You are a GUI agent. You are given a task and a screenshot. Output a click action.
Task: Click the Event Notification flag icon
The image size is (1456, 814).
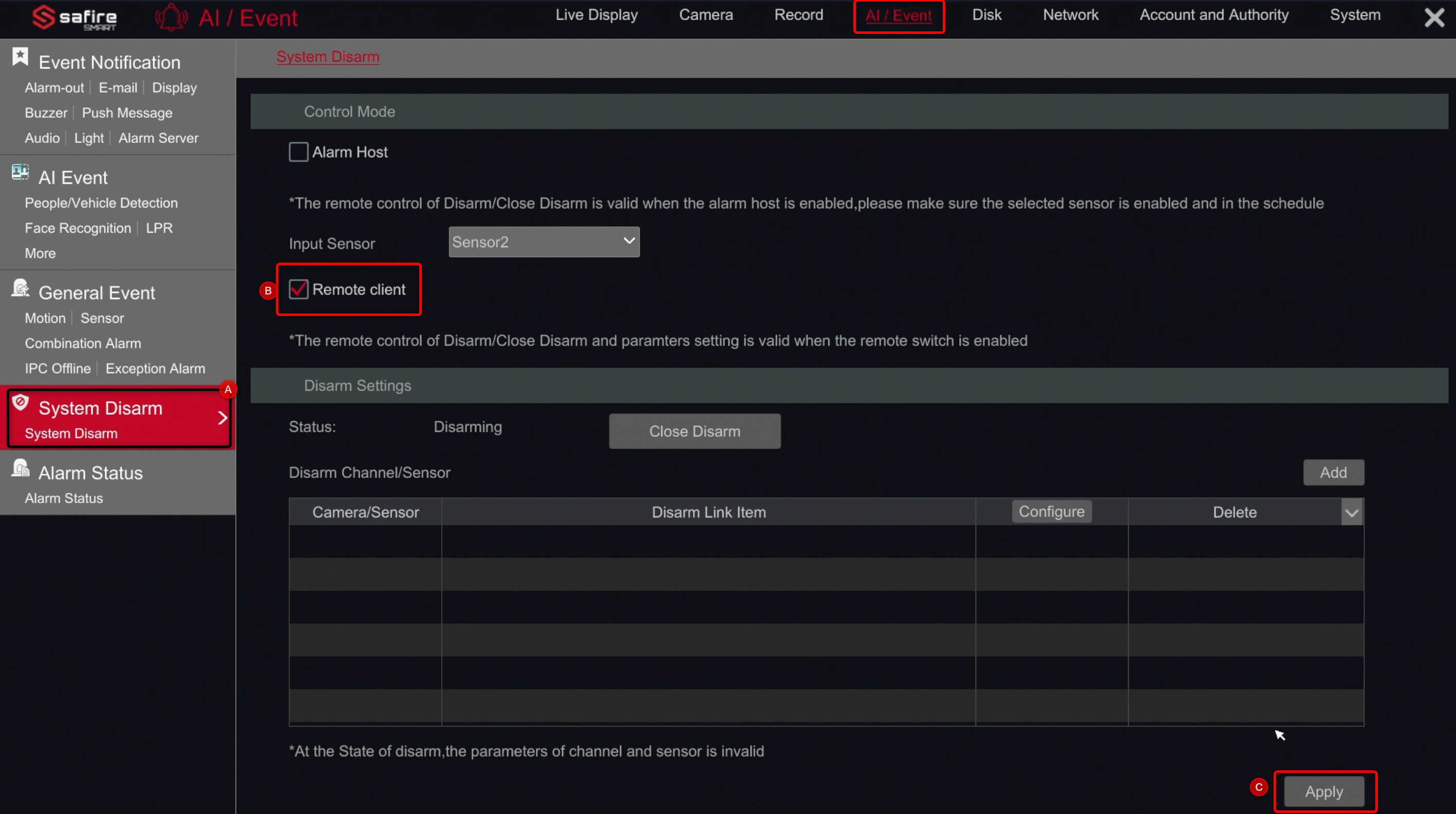click(21, 57)
